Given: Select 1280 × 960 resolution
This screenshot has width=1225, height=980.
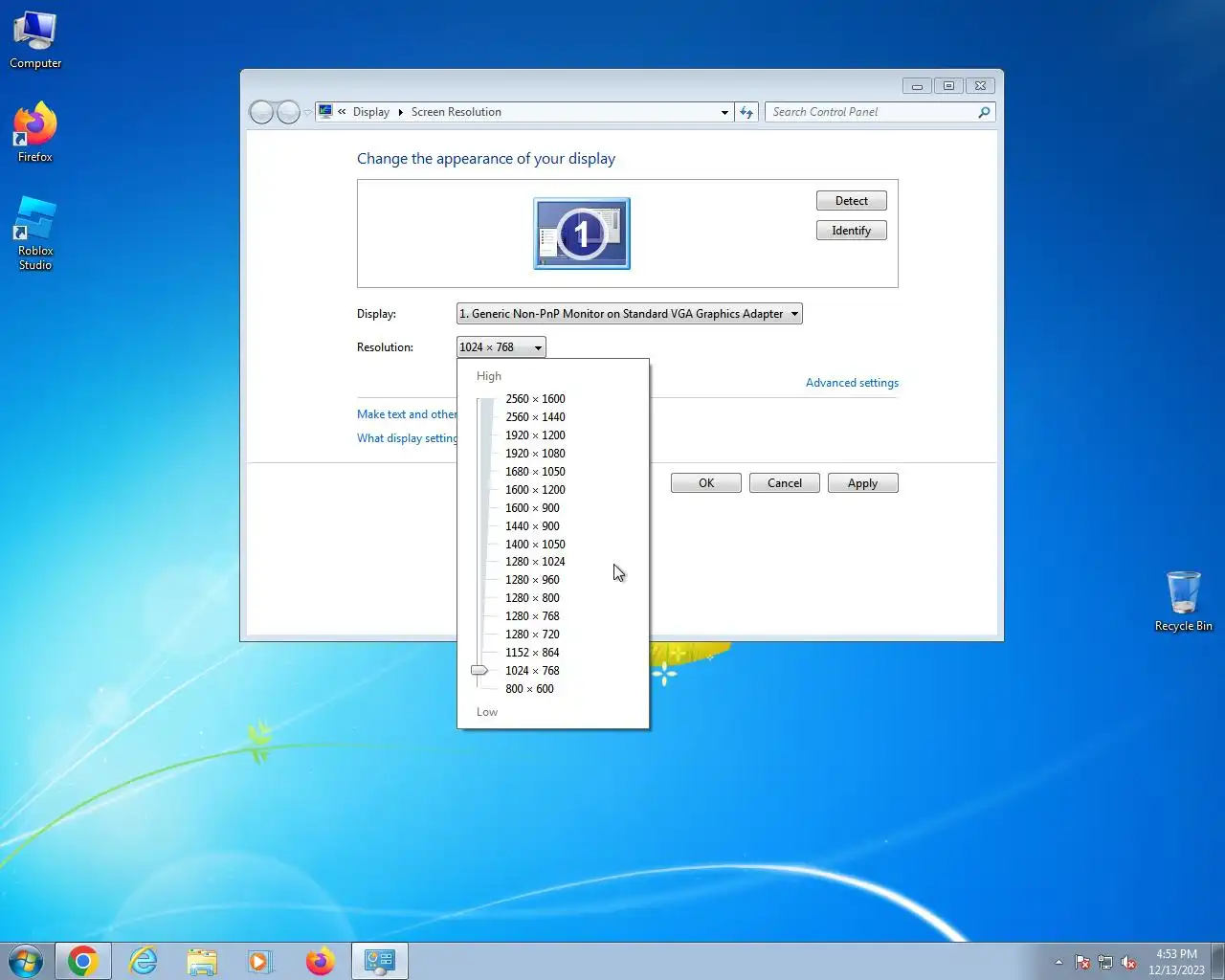Looking at the screenshot, I should point(532,580).
